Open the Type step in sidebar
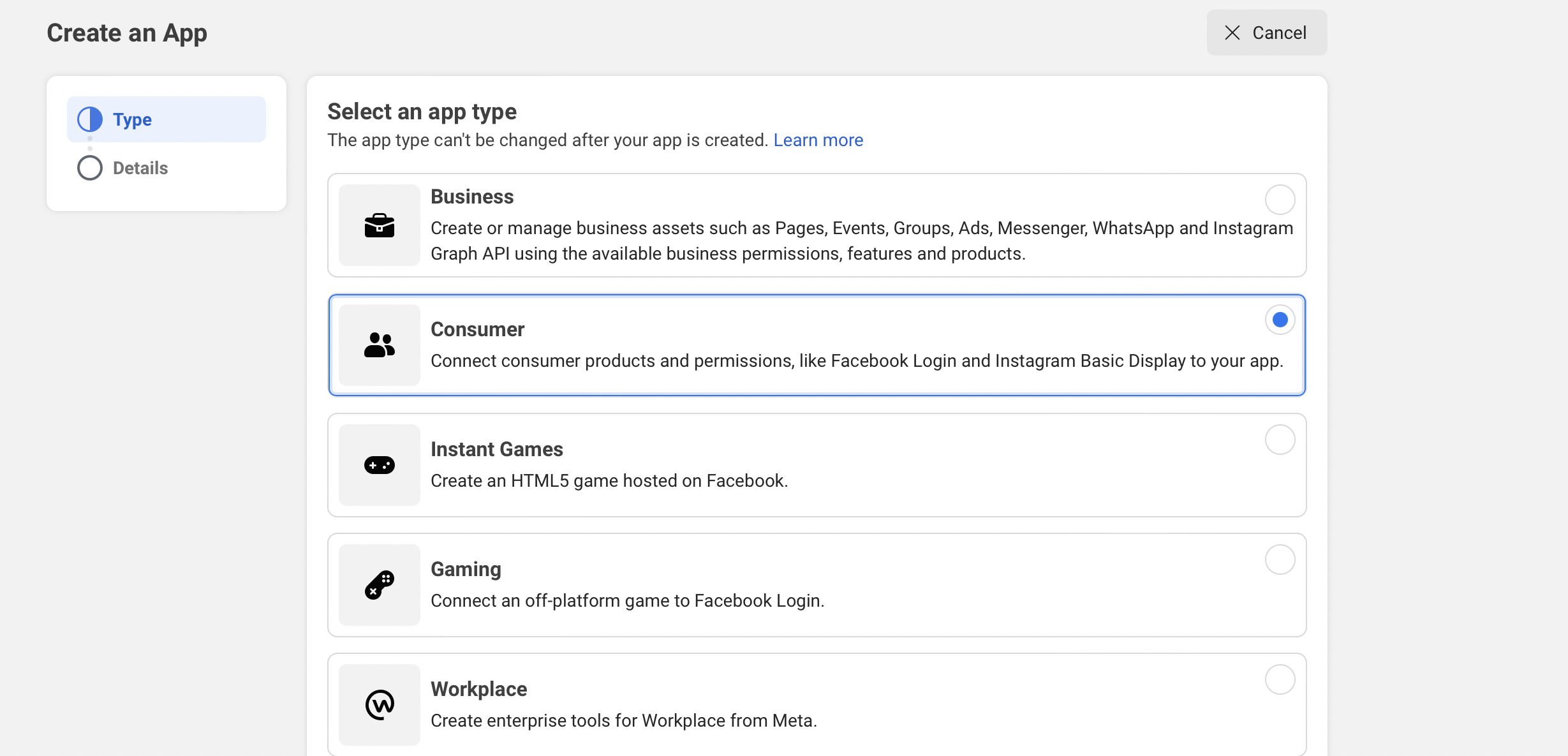Viewport: 1568px width, 756px height. click(x=132, y=119)
